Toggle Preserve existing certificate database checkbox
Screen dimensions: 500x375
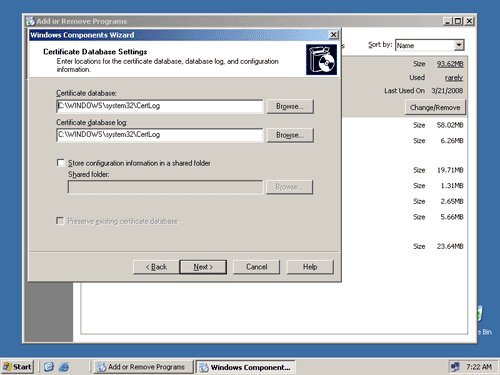[x=60, y=221]
